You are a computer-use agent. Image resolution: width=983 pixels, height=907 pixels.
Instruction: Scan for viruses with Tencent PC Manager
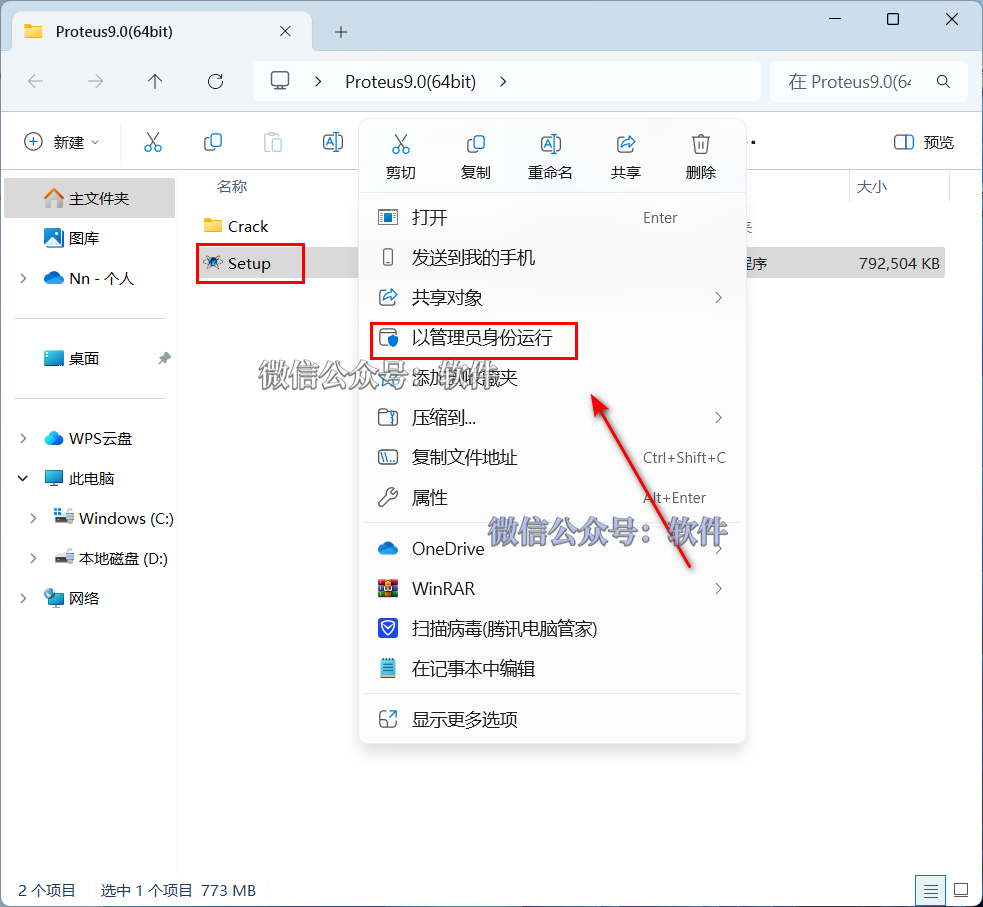pos(552,628)
